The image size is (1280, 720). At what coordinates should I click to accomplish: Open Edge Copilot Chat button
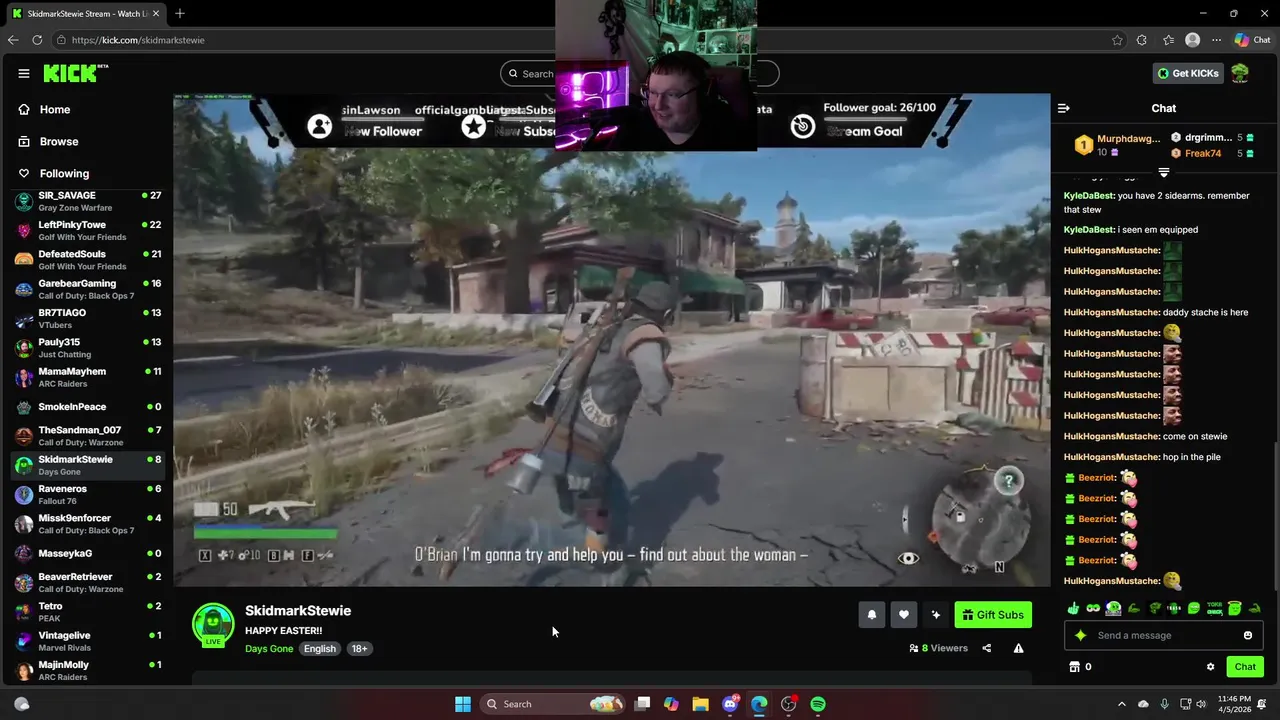tap(1253, 40)
